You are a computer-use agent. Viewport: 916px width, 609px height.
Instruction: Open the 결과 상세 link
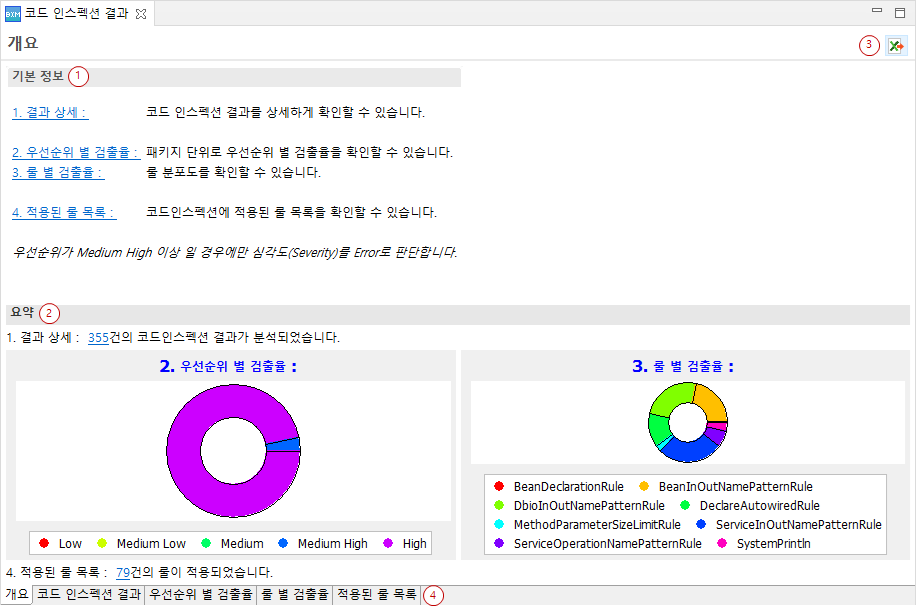(48, 112)
